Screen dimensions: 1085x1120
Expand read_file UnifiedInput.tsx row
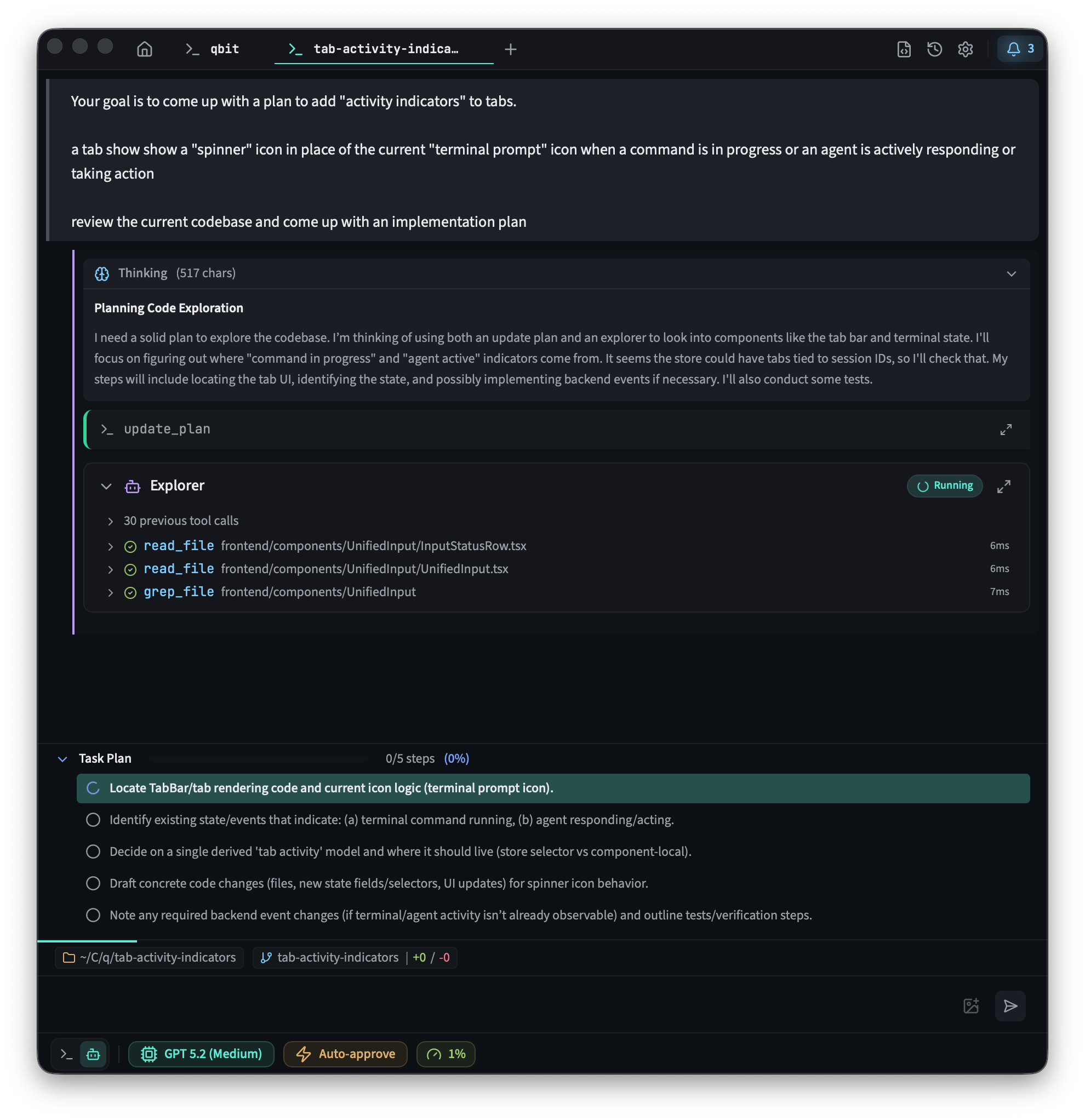[110, 570]
